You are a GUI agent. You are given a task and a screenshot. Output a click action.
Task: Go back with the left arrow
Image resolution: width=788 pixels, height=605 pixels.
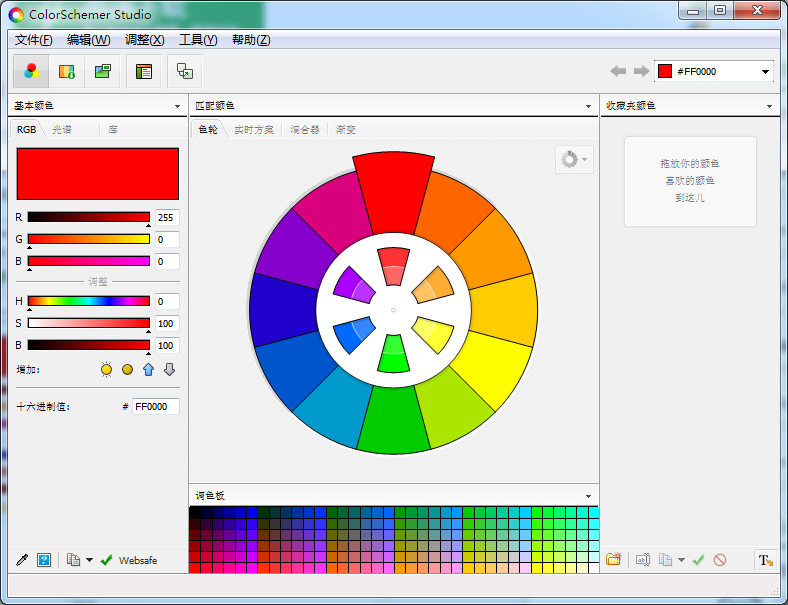pos(618,71)
